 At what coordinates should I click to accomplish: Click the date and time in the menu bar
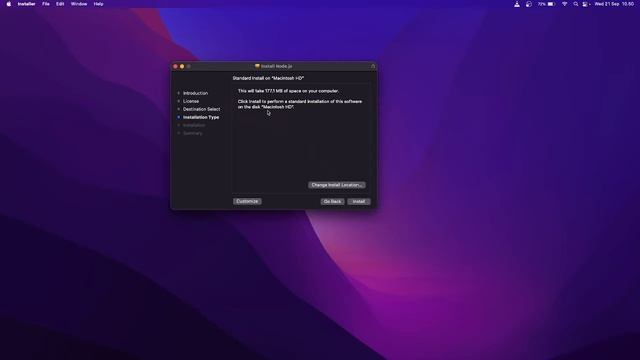click(614, 4)
